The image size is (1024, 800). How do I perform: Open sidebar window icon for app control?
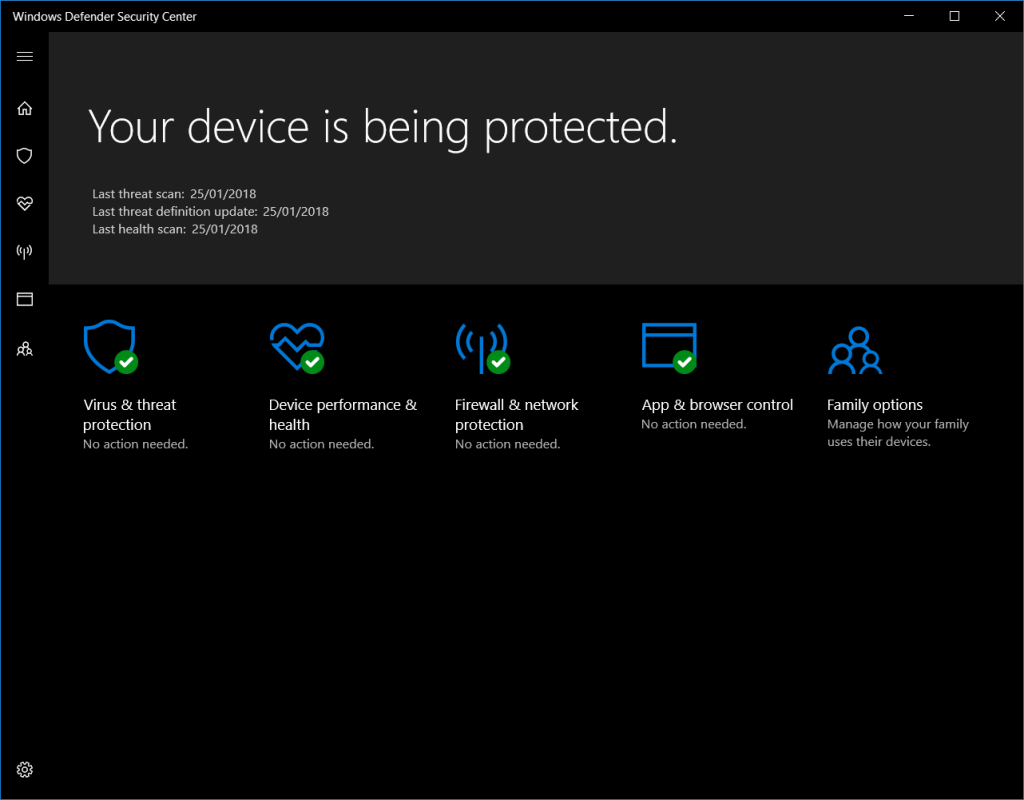[25, 300]
